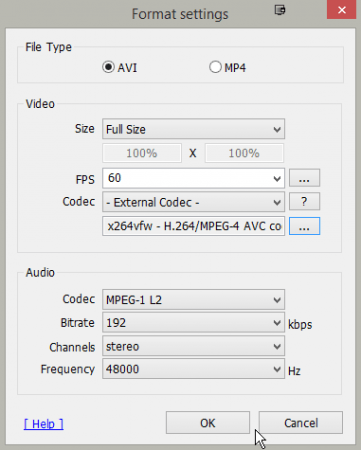This screenshot has width=361, height=450.
Task: Click the x264vfw external codec field
Action: click(x=193, y=226)
